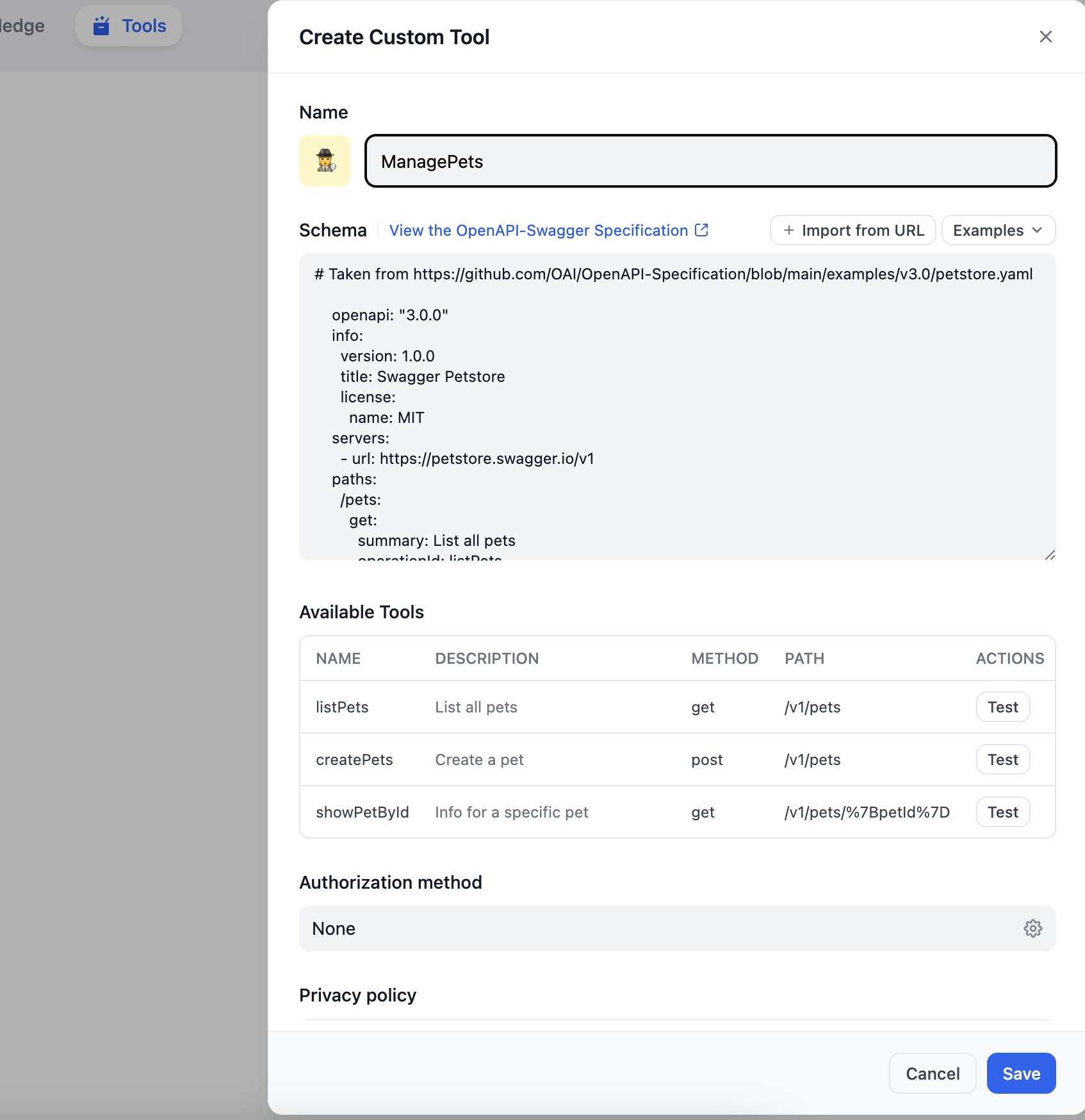1085x1120 pixels.
Task: Open View the OpenAPI-Swagger Specification link
Action: click(x=539, y=230)
